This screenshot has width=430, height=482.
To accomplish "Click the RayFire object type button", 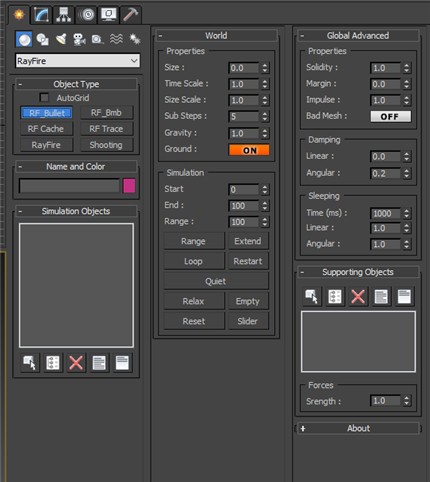I will (x=46, y=145).
